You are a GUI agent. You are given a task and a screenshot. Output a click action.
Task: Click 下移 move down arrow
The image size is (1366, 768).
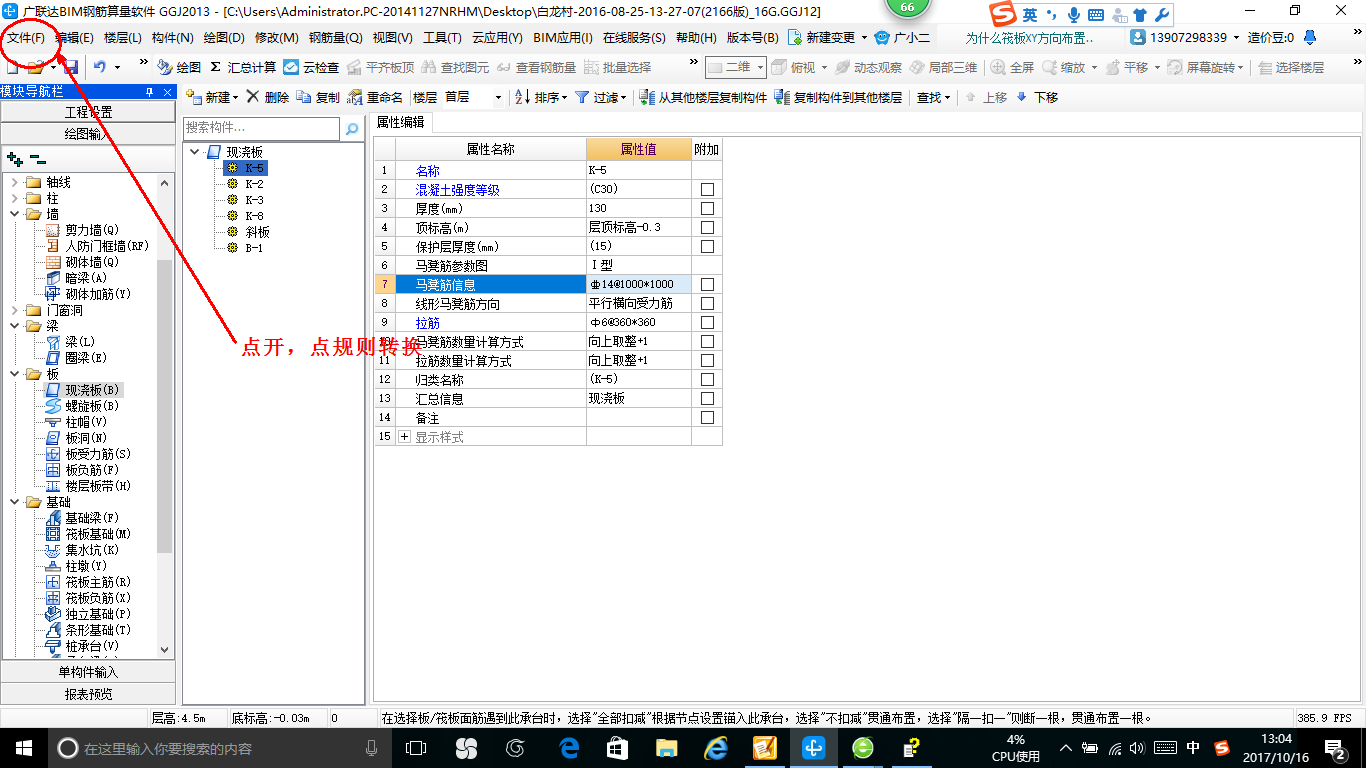point(1036,97)
